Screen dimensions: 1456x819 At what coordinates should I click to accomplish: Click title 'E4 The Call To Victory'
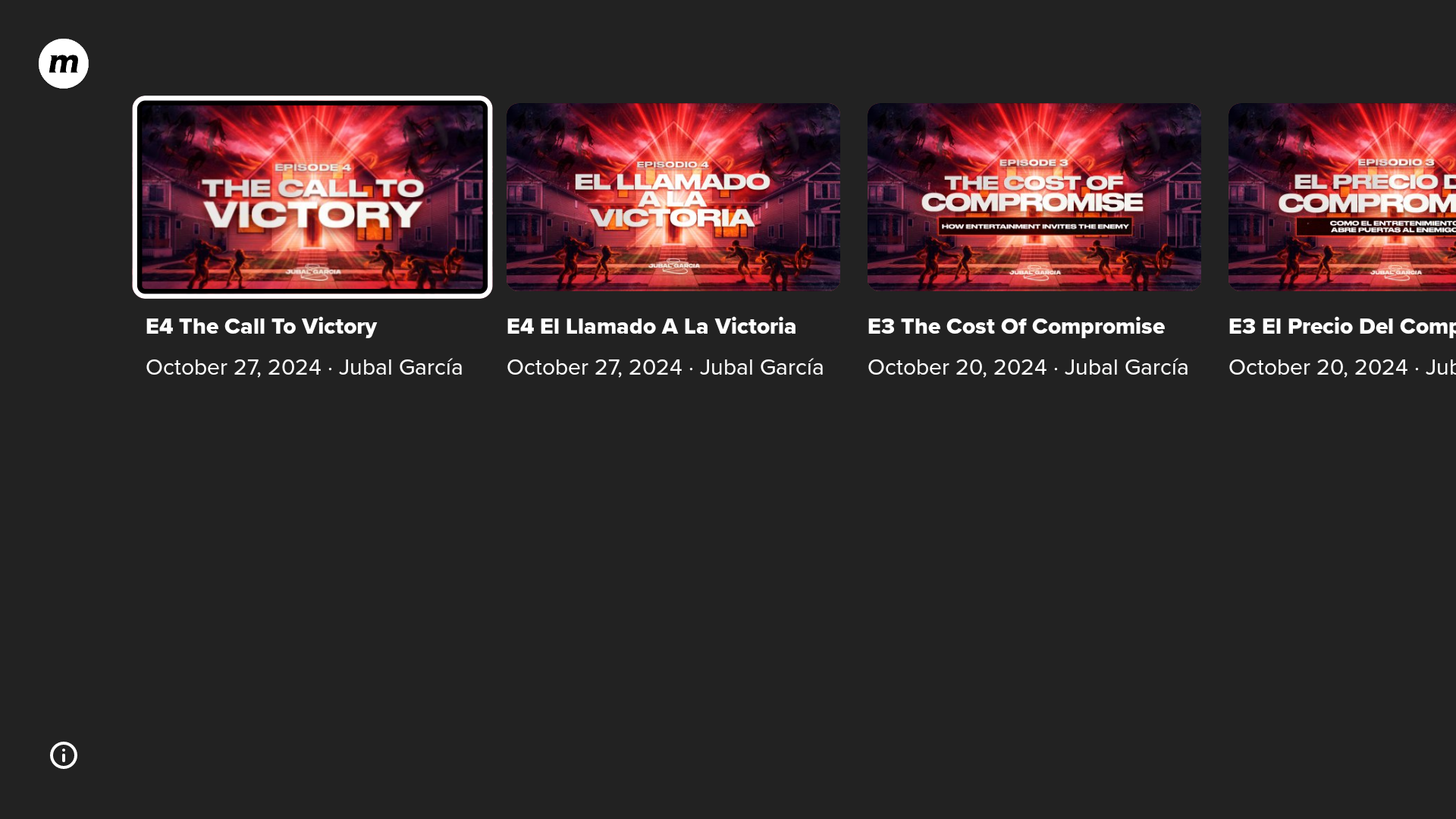(261, 327)
